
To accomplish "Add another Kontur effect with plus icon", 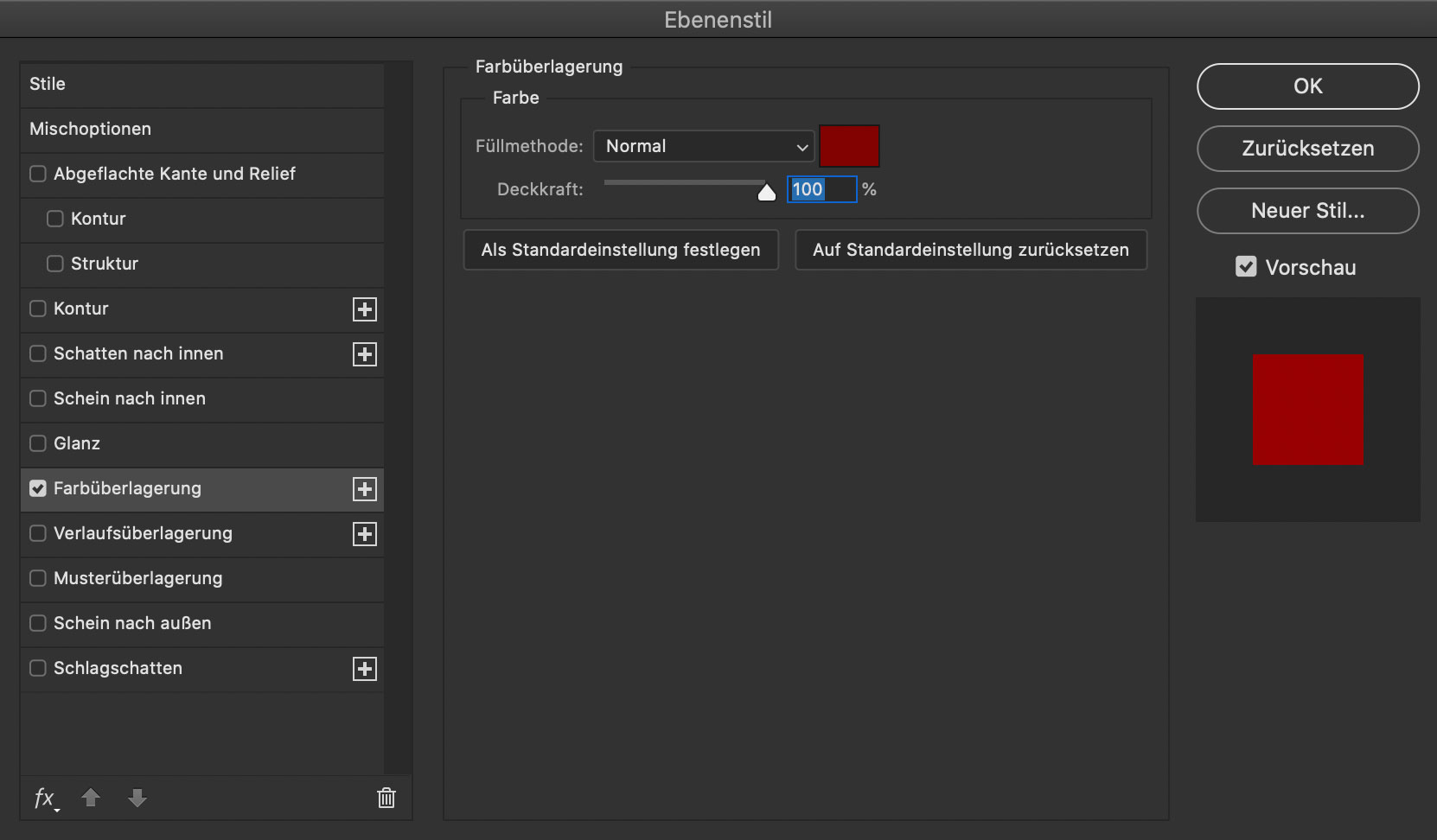I will point(365,309).
